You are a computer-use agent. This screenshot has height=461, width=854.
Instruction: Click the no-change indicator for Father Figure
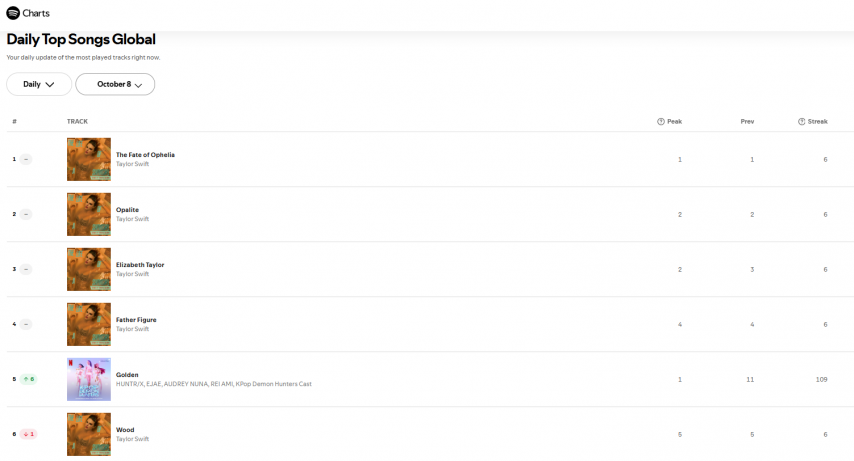tap(26, 324)
